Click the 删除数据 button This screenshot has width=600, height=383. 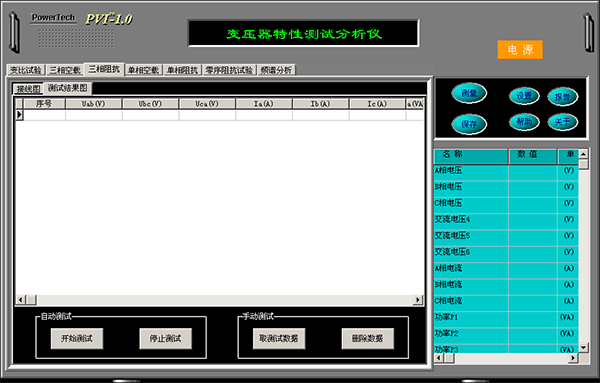click(x=367, y=338)
